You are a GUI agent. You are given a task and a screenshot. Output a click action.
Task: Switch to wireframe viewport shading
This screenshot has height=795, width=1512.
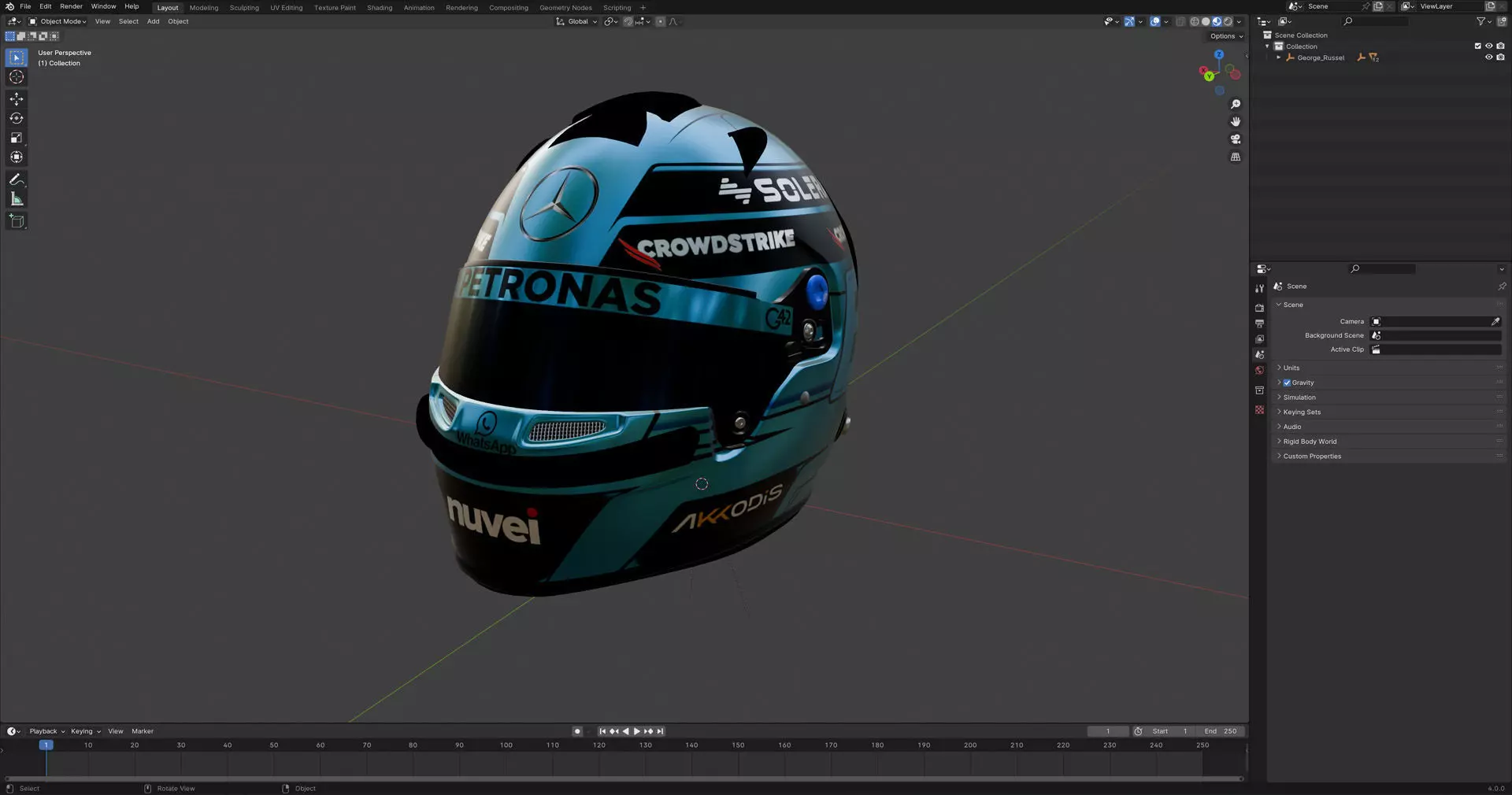pyautogui.click(x=1195, y=21)
